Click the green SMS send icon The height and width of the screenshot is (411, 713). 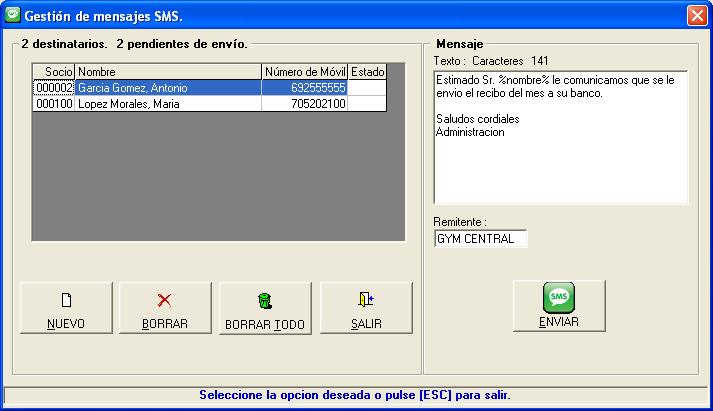pyautogui.click(x=558, y=297)
